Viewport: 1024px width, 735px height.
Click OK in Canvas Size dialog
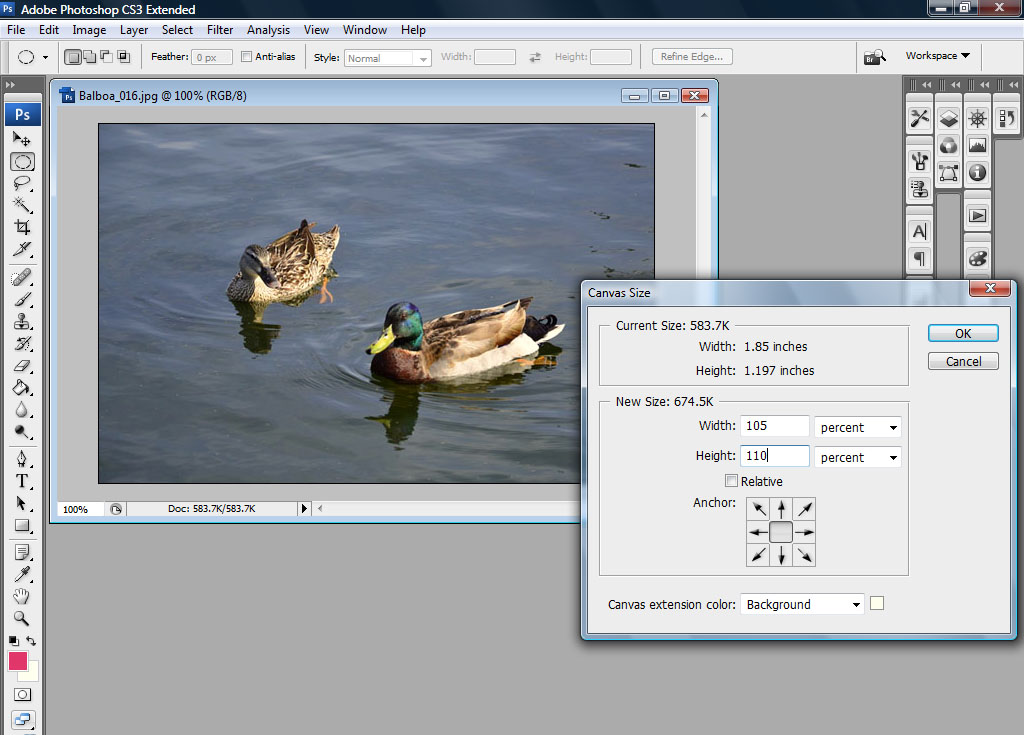coord(963,333)
